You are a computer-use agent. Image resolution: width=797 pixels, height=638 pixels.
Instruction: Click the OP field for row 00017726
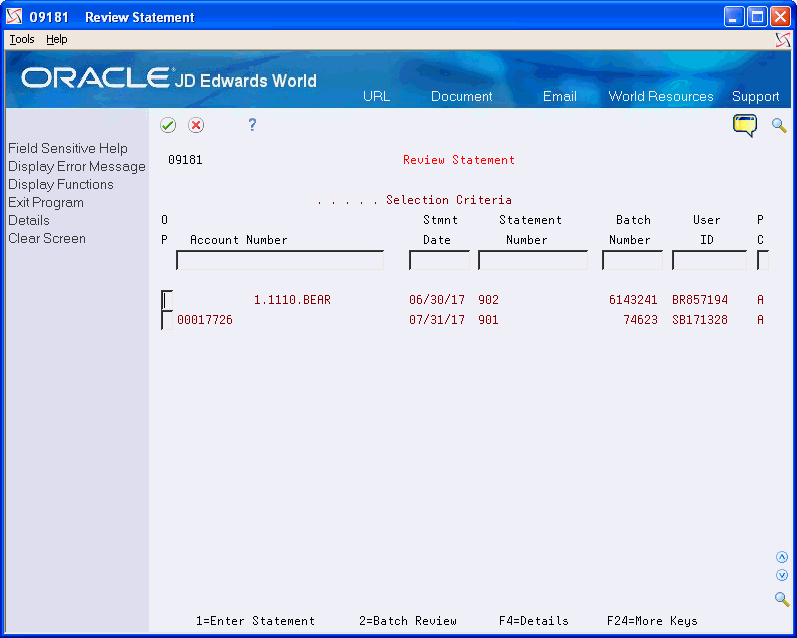[167, 320]
